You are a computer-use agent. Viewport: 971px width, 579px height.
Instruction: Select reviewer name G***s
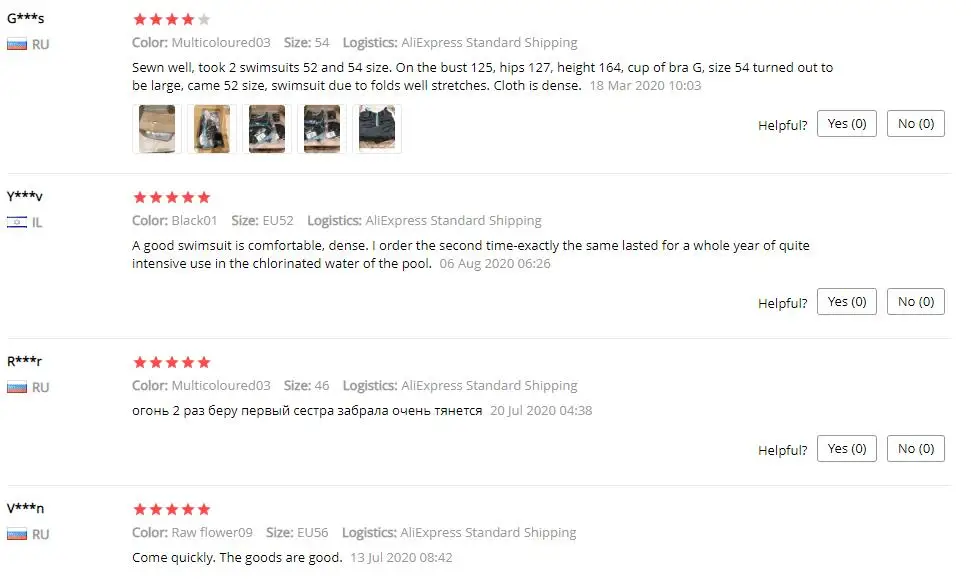pyautogui.click(x=25, y=18)
